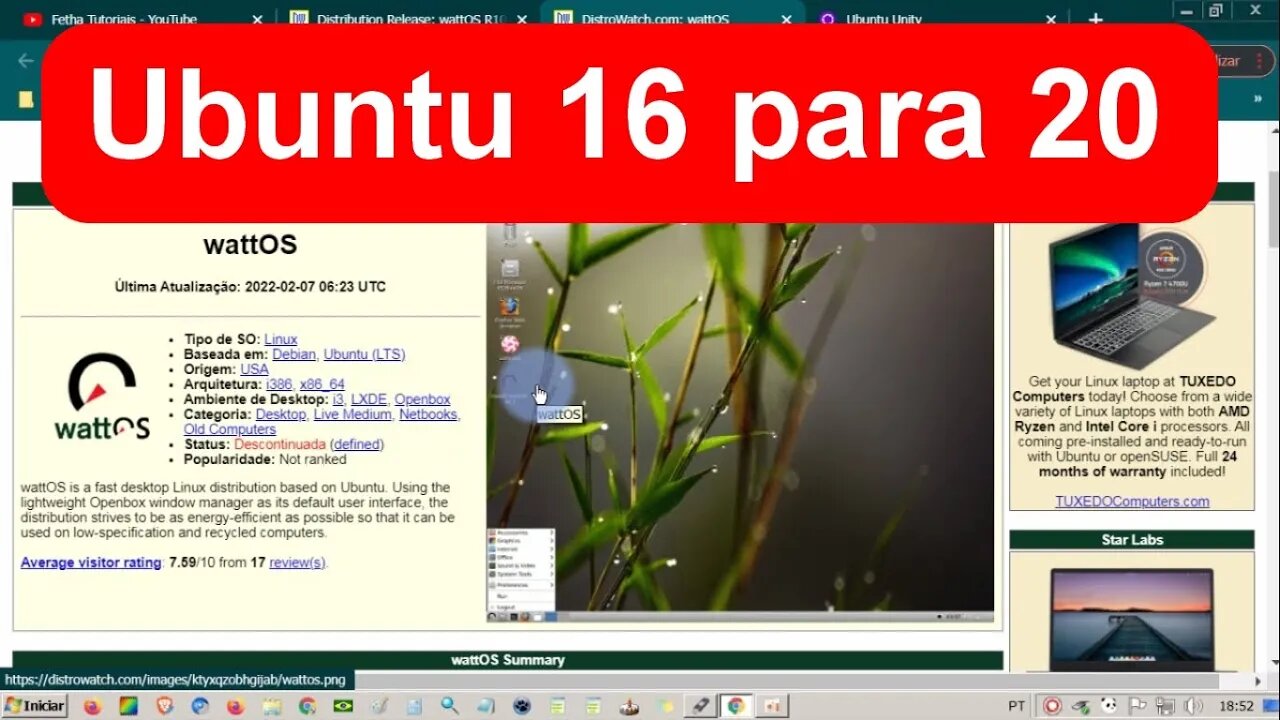Click the panda icon in system tray
The image size is (1280, 720).
1108,706
